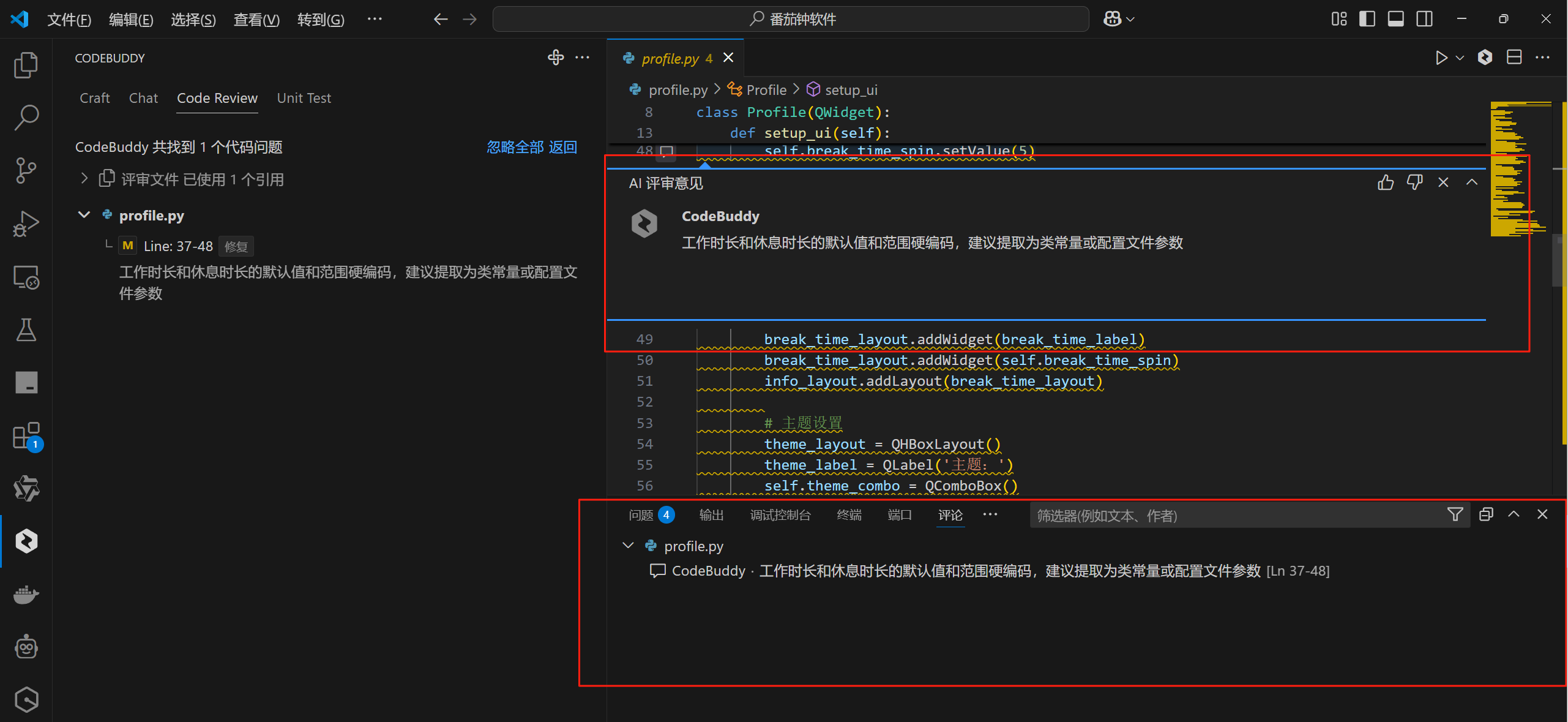The width and height of the screenshot is (1568, 722).
Task: Open the run options dropdown next to play
Action: [x=1458, y=57]
